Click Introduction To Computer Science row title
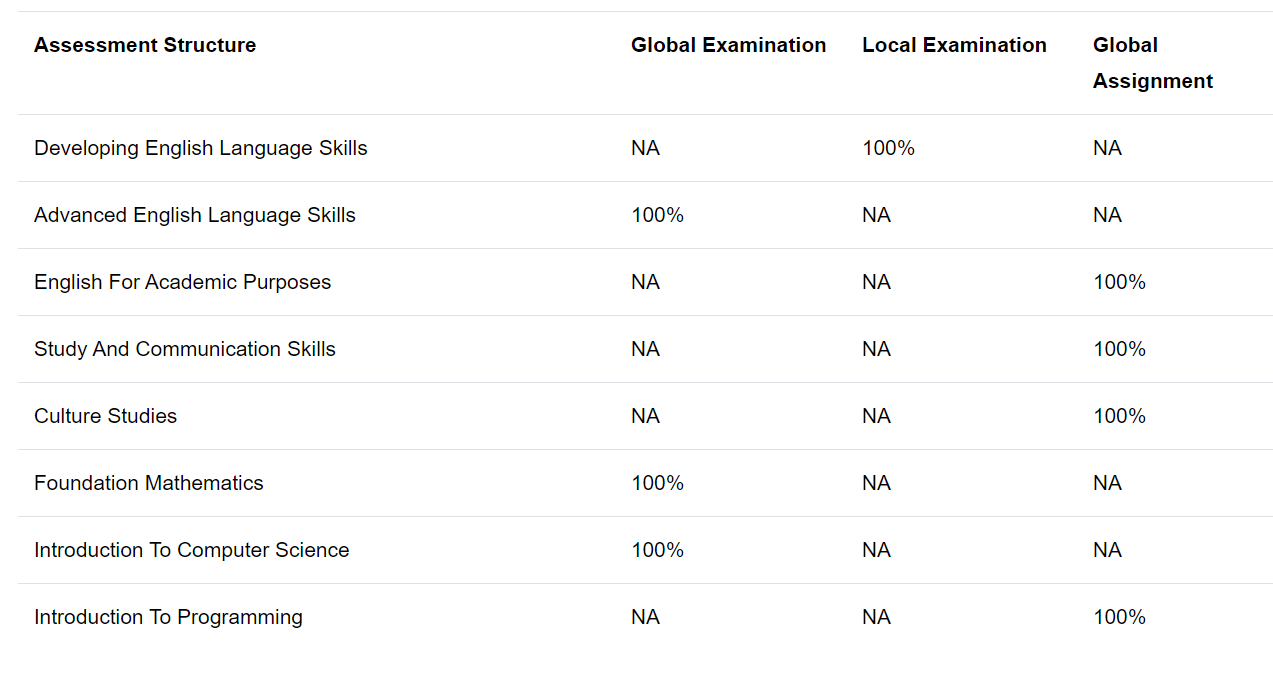 click(192, 550)
